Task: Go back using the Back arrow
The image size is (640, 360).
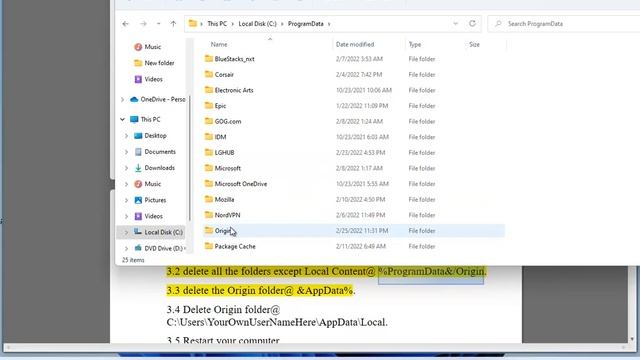Action: click(x=125, y=24)
